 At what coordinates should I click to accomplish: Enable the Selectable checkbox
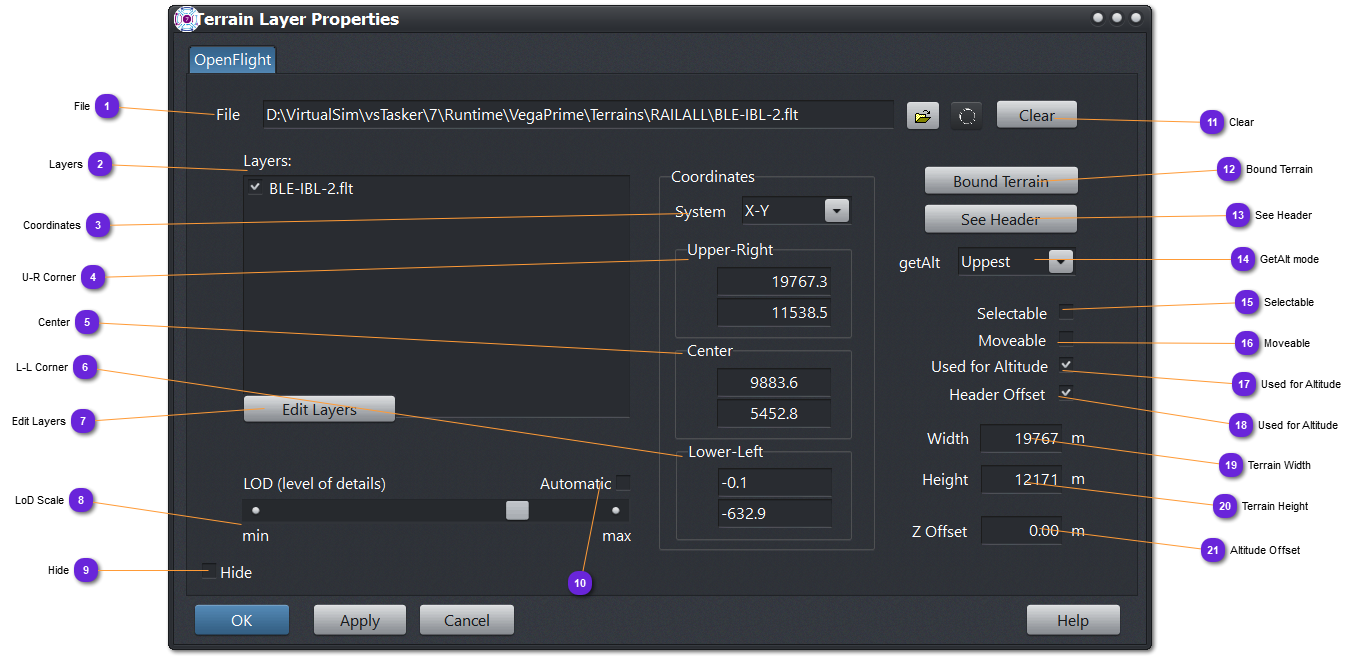click(1066, 312)
